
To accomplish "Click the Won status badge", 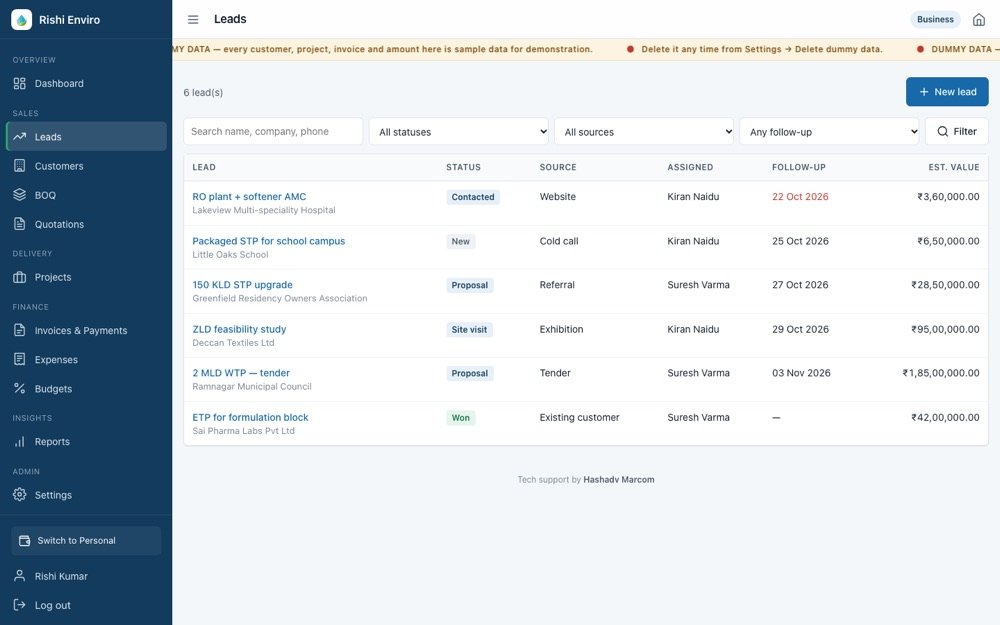I will [x=460, y=418].
